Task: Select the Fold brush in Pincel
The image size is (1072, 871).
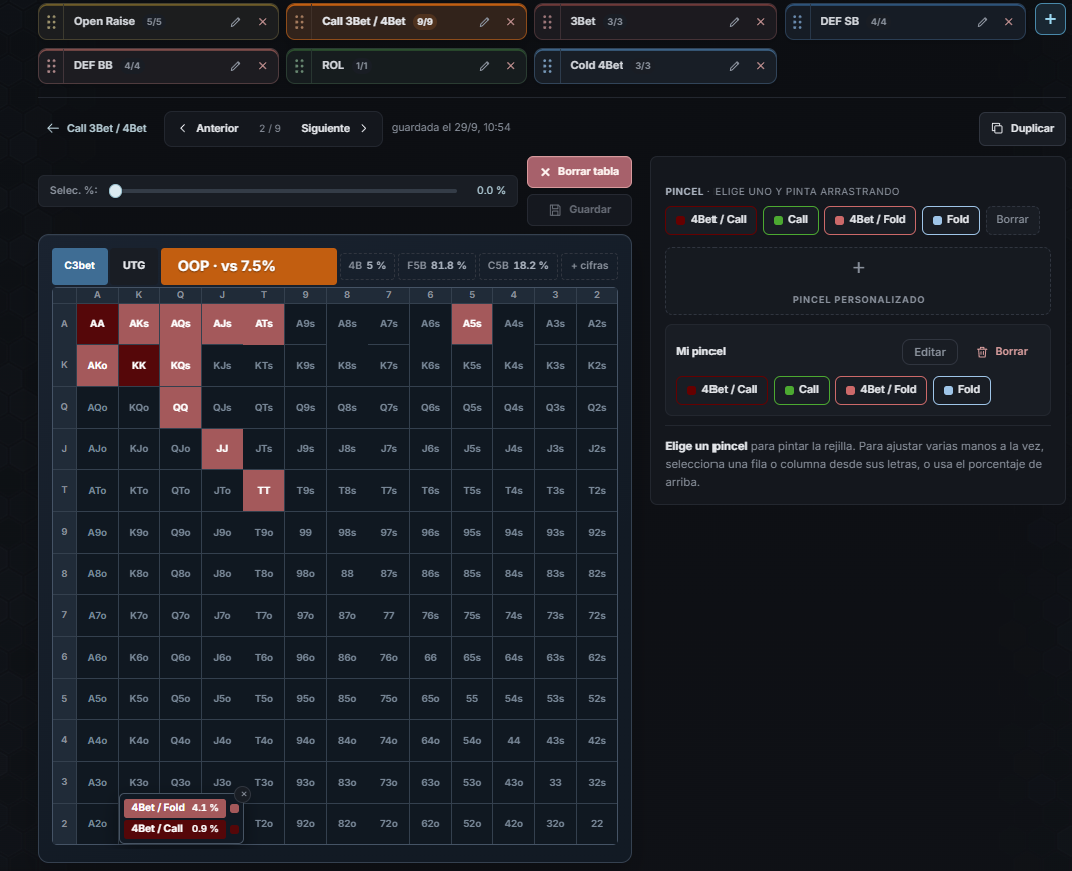Action: (950, 220)
